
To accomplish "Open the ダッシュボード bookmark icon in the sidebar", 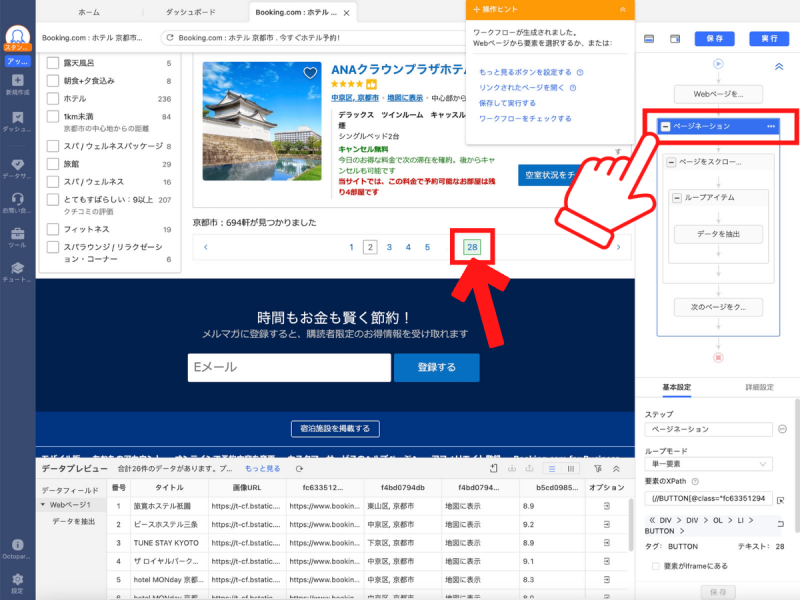I will point(17,117).
